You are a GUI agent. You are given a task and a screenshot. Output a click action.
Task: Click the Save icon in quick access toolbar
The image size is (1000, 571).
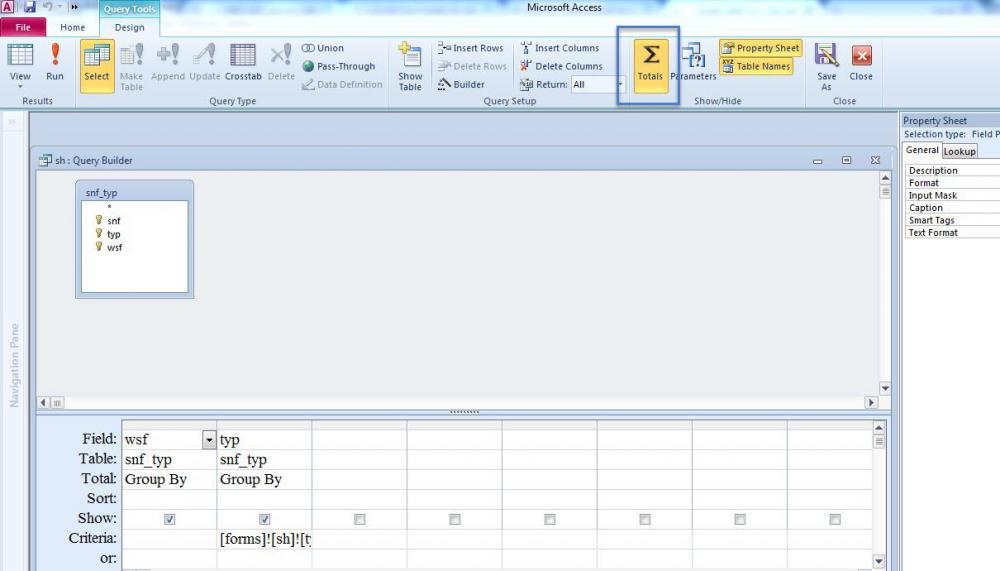pos(29,7)
